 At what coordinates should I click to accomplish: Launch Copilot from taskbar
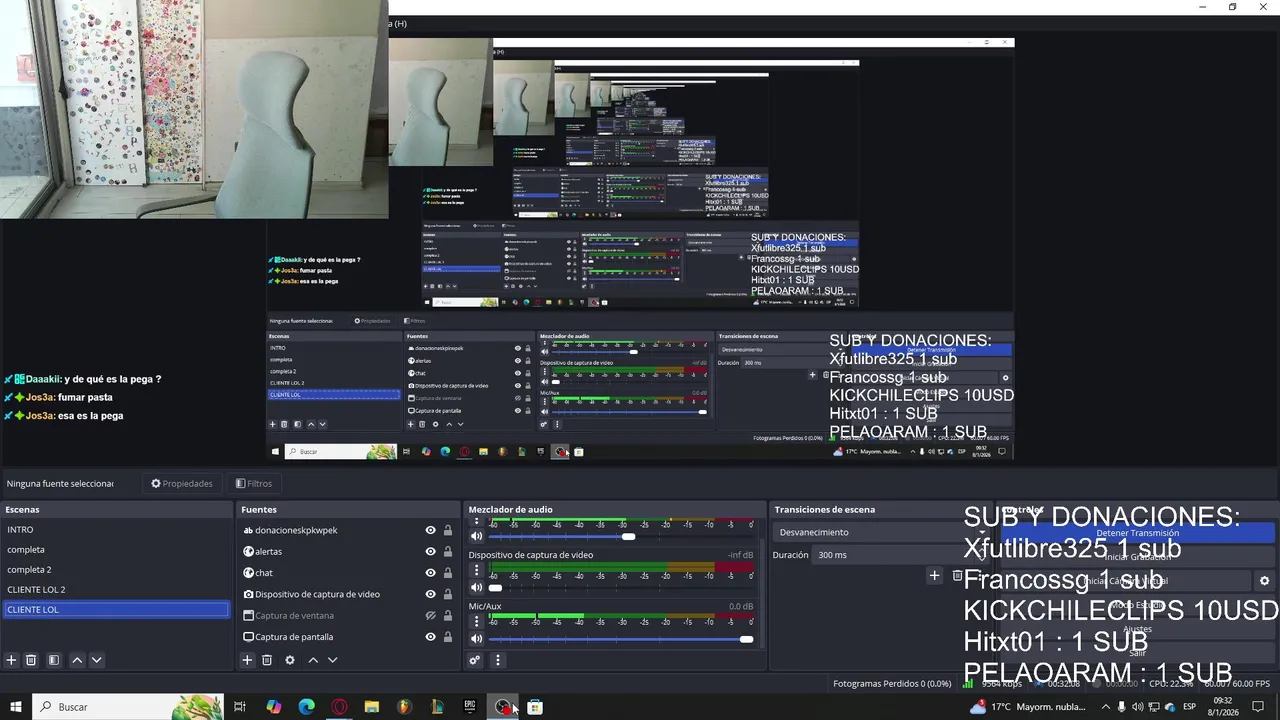(274, 707)
